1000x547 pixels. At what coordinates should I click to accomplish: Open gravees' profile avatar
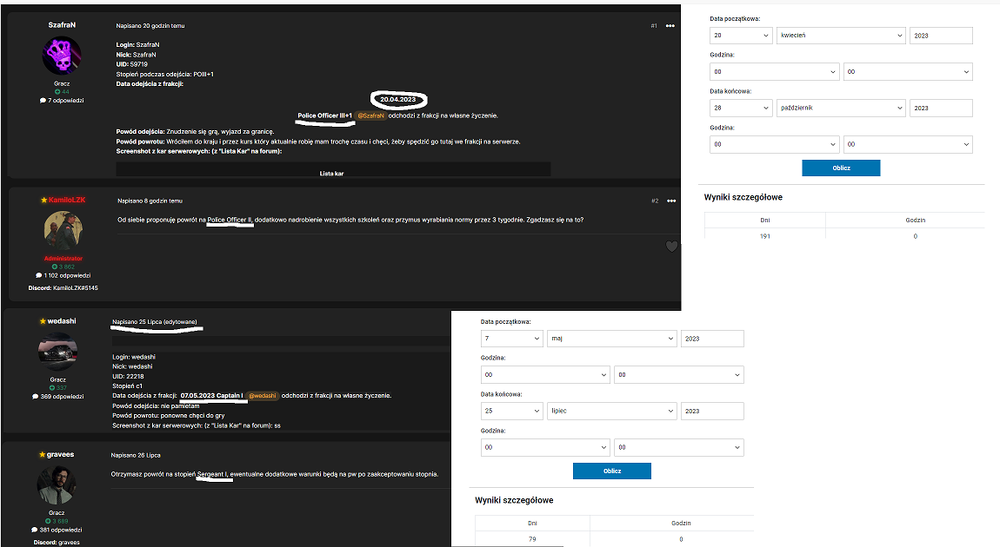tap(56, 486)
